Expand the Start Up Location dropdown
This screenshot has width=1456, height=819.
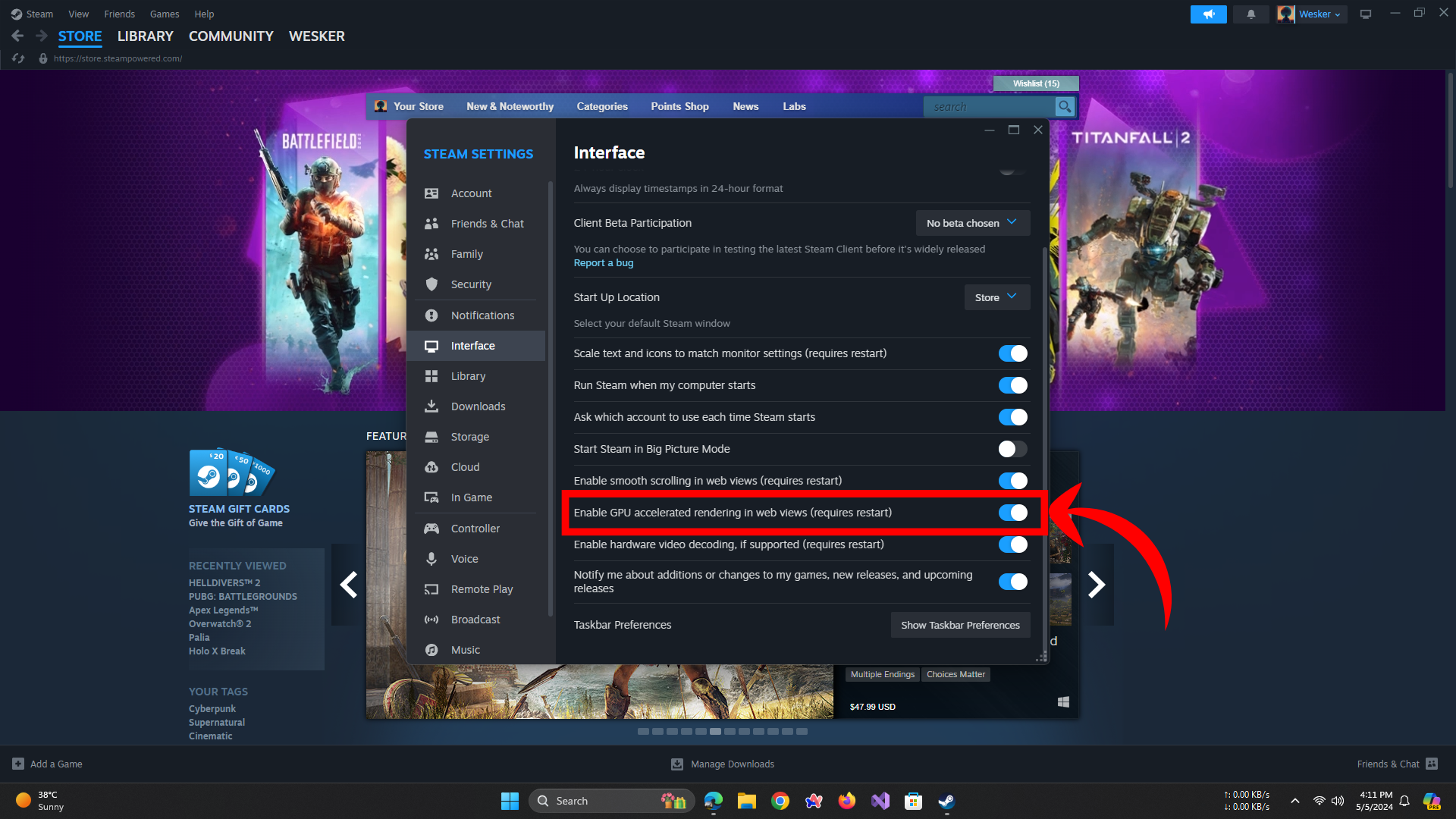(x=996, y=297)
